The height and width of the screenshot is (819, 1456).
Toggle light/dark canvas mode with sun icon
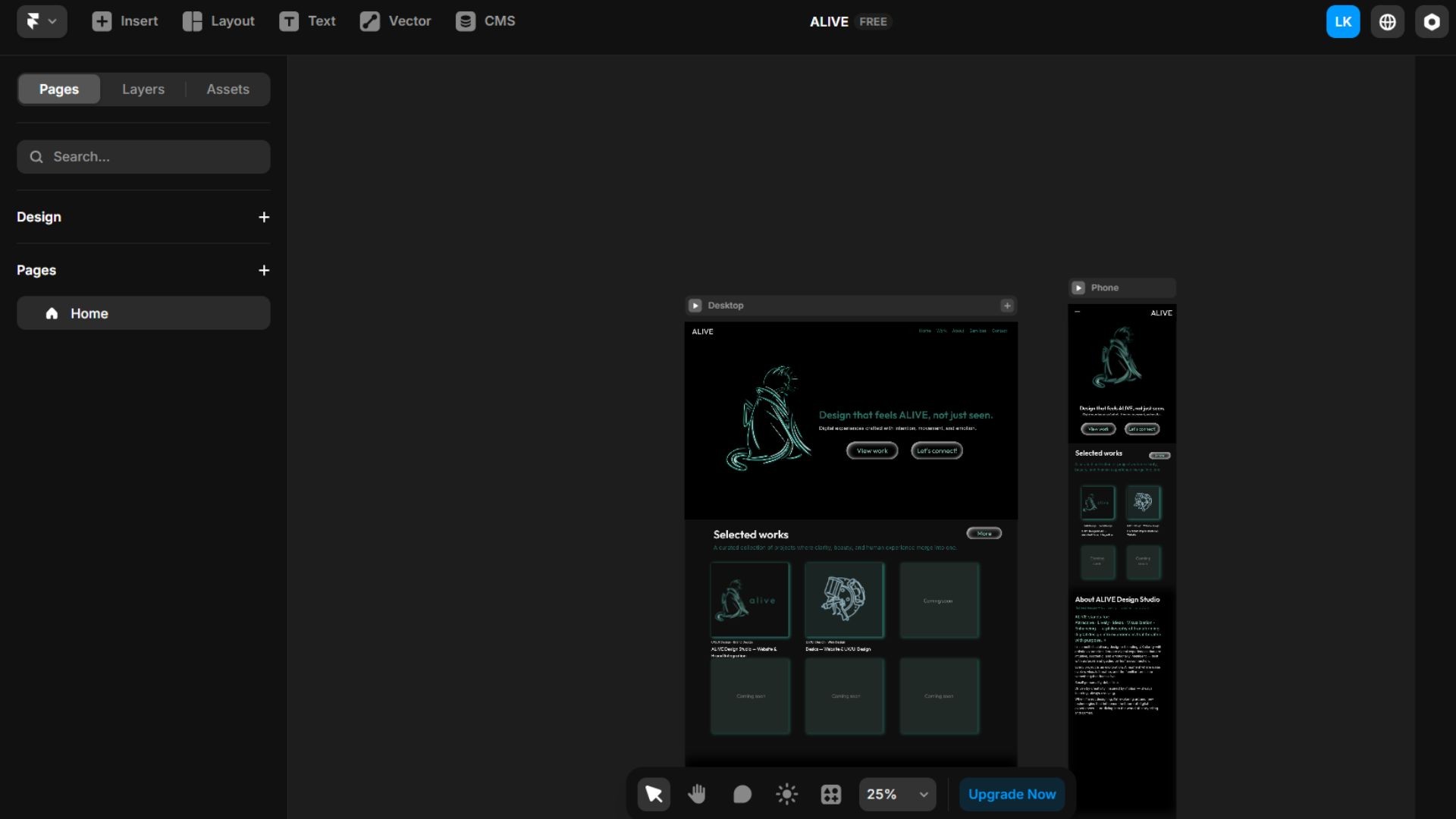pos(786,794)
